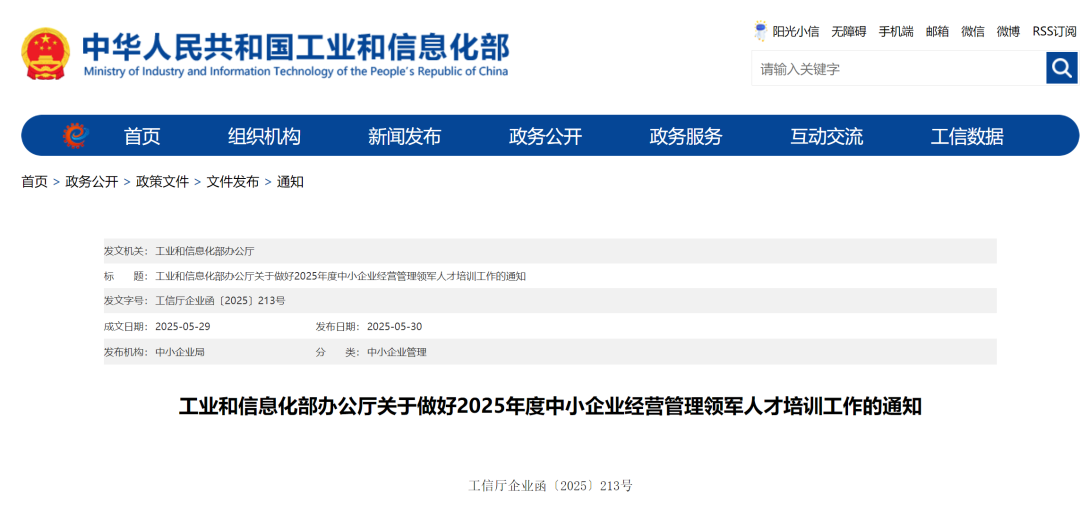1080x511 pixels.
Task: Open the 组织机构 menu
Action: [264, 136]
